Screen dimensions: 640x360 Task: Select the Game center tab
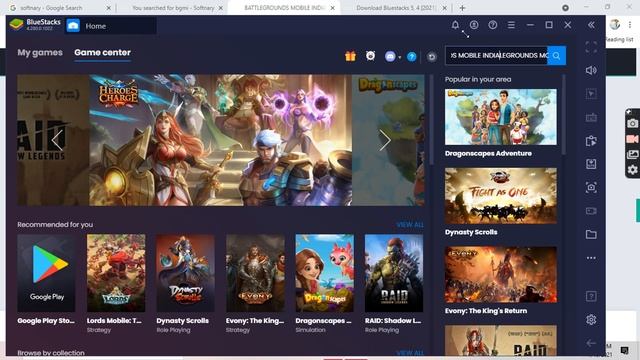[x=102, y=53]
